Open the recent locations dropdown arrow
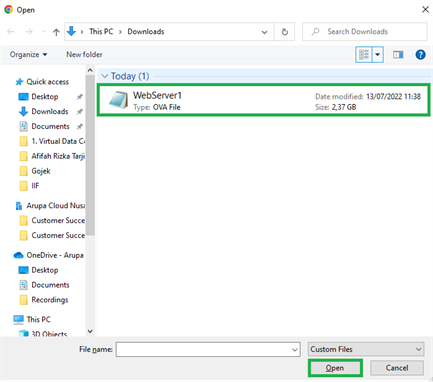433x382 pixels. click(x=43, y=32)
